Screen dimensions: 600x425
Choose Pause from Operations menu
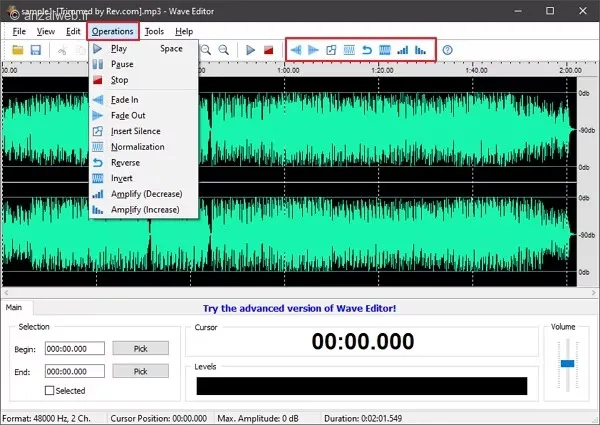pyautogui.click(x=143, y=64)
